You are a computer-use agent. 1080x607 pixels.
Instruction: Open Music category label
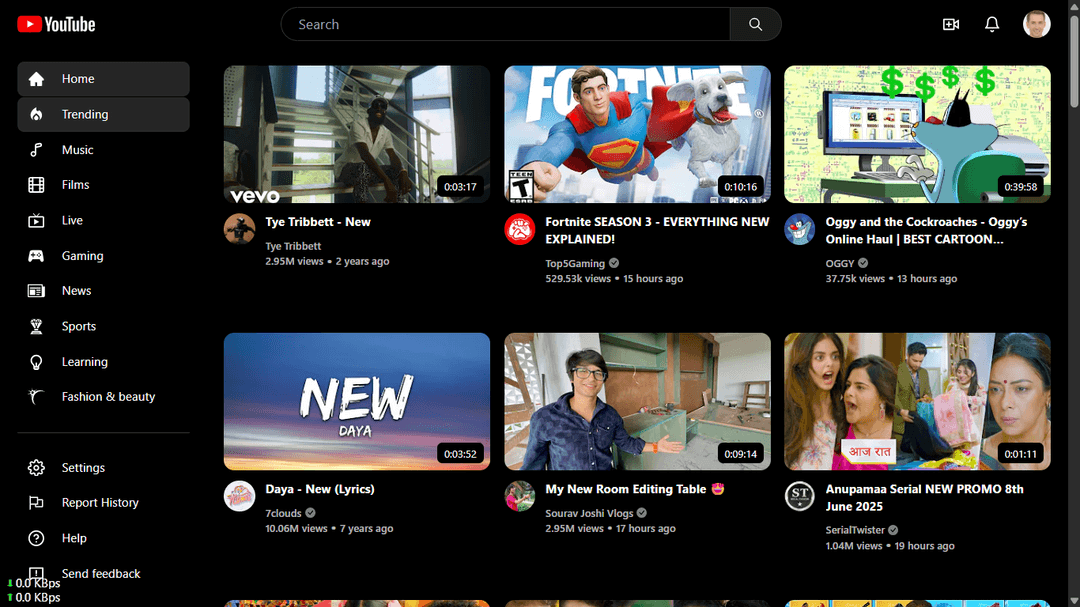(77, 150)
